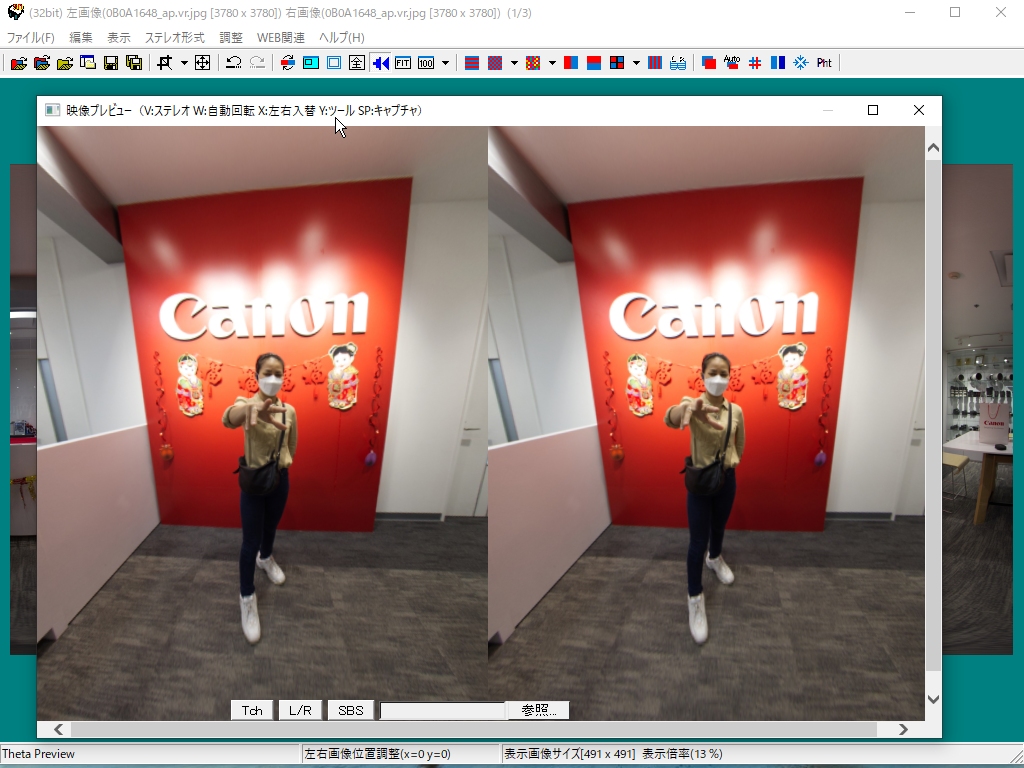
Task: Open the 表示 menu
Action: tap(119, 38)
